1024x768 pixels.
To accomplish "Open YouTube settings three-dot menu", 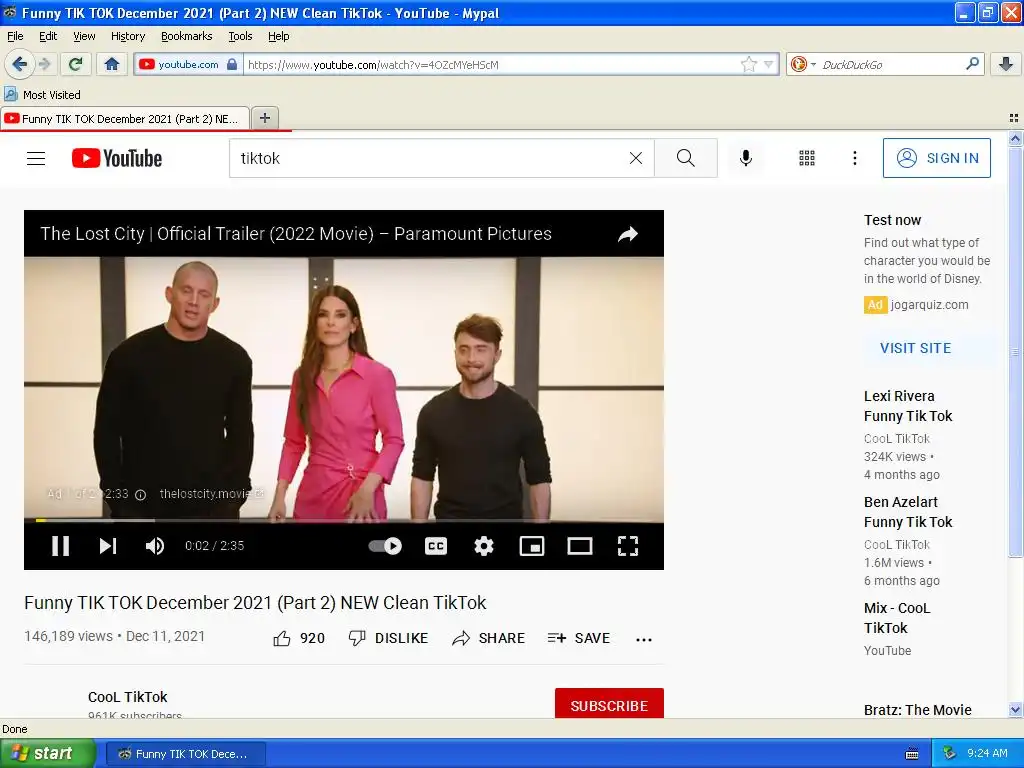I will pyautogui.click(x=854, y=158).
